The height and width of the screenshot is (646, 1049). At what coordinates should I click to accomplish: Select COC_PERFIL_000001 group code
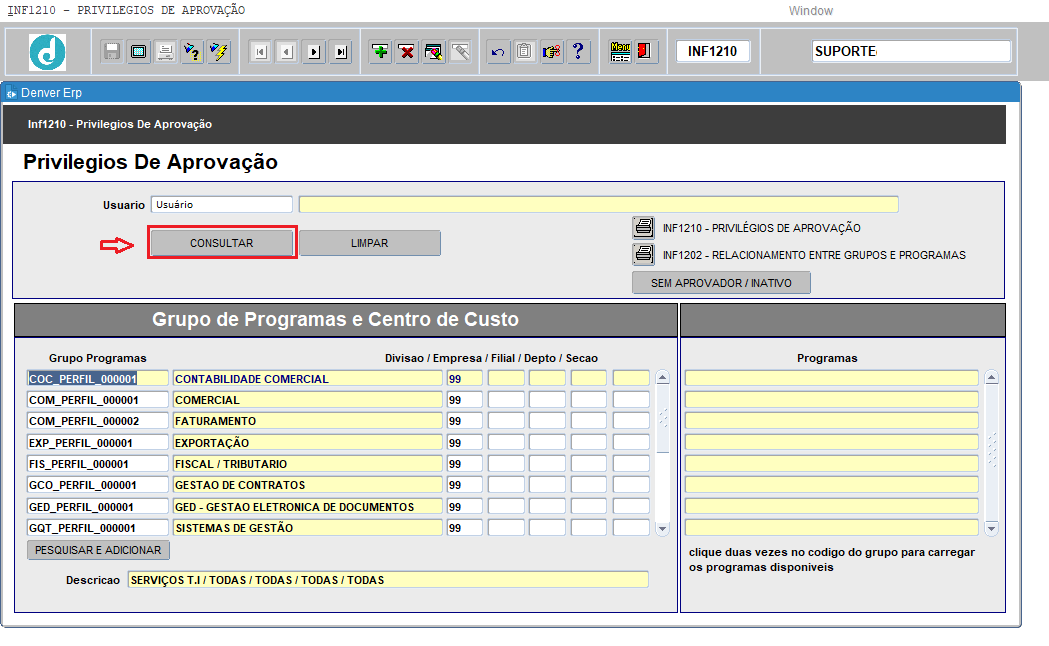pos(98,379)
